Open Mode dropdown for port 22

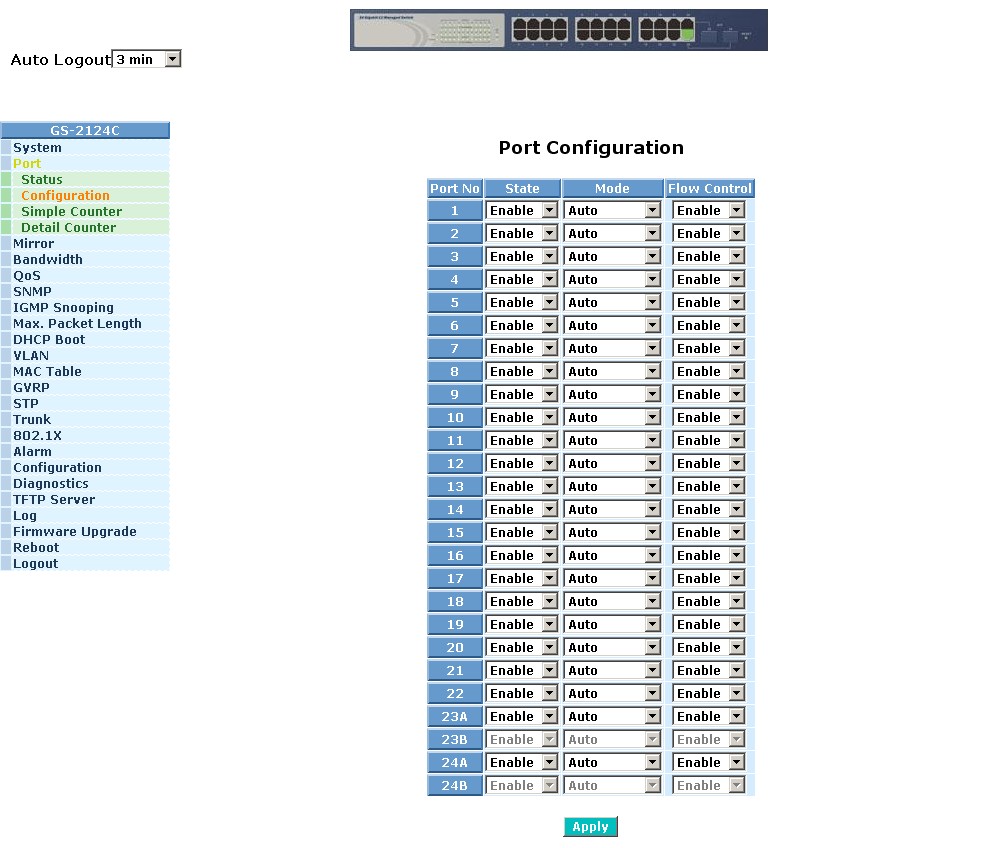612,693
